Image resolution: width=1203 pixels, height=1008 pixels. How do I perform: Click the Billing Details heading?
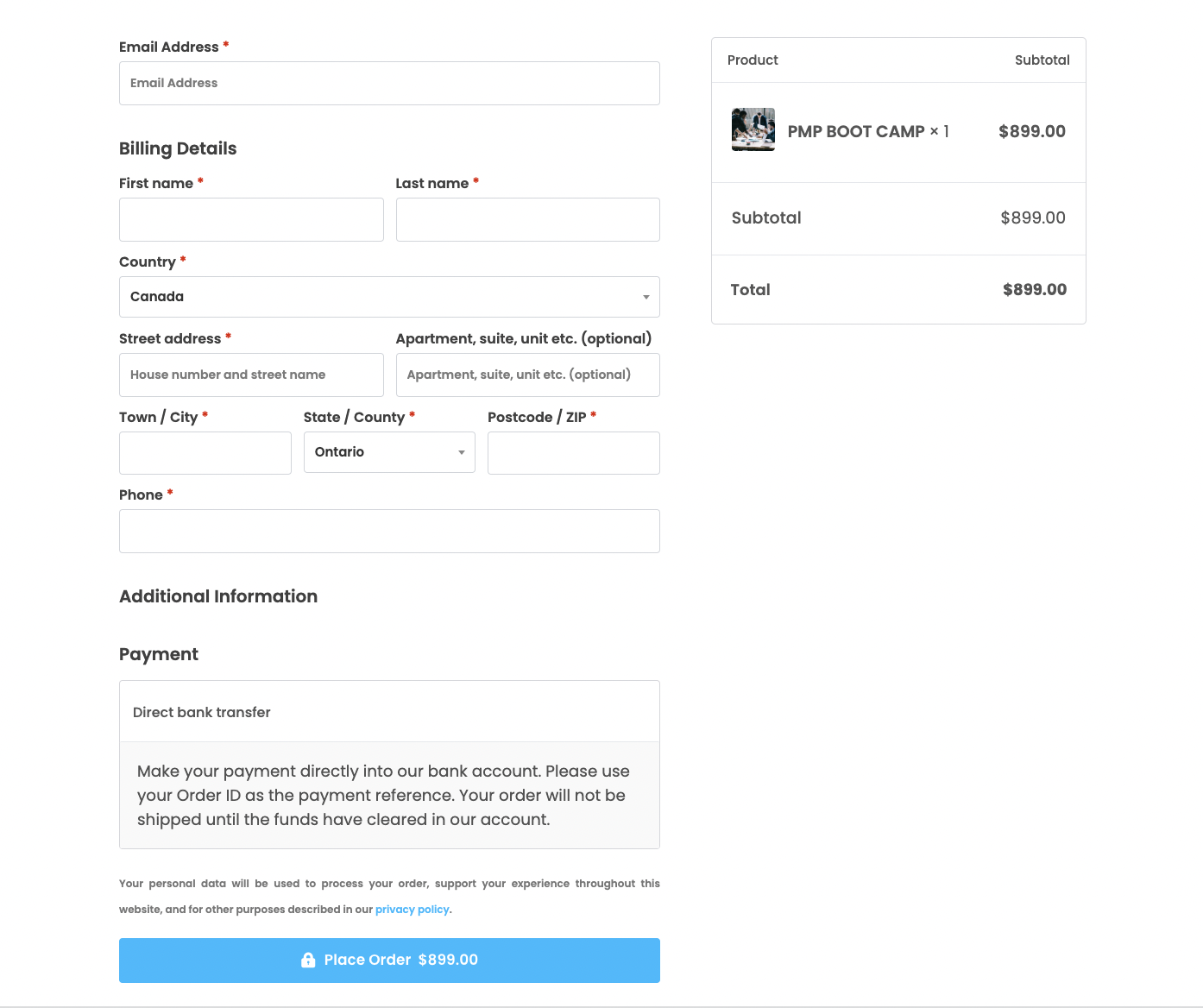click(178, 148)
